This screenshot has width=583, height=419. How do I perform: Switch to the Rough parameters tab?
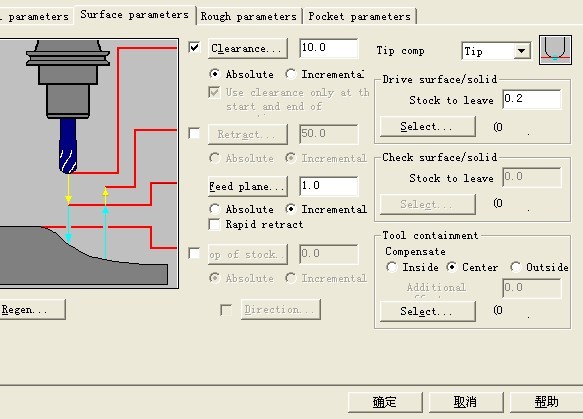(249, 16)
